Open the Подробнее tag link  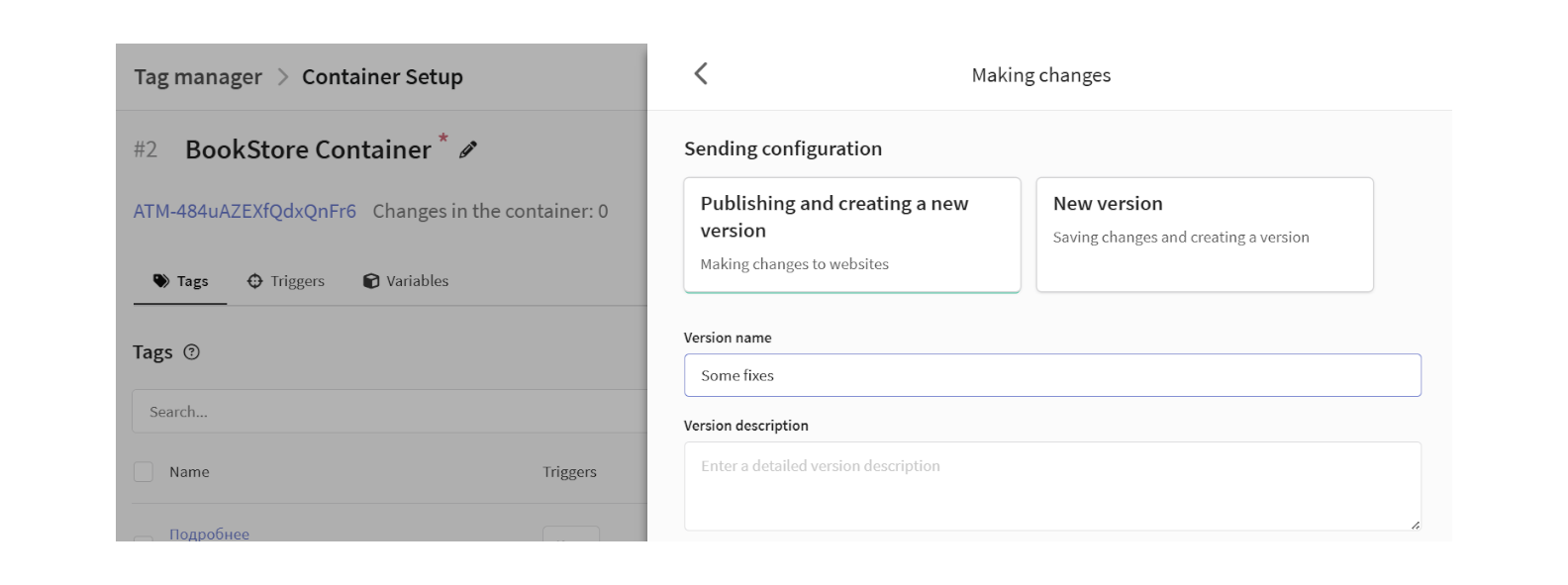(209, 535)
